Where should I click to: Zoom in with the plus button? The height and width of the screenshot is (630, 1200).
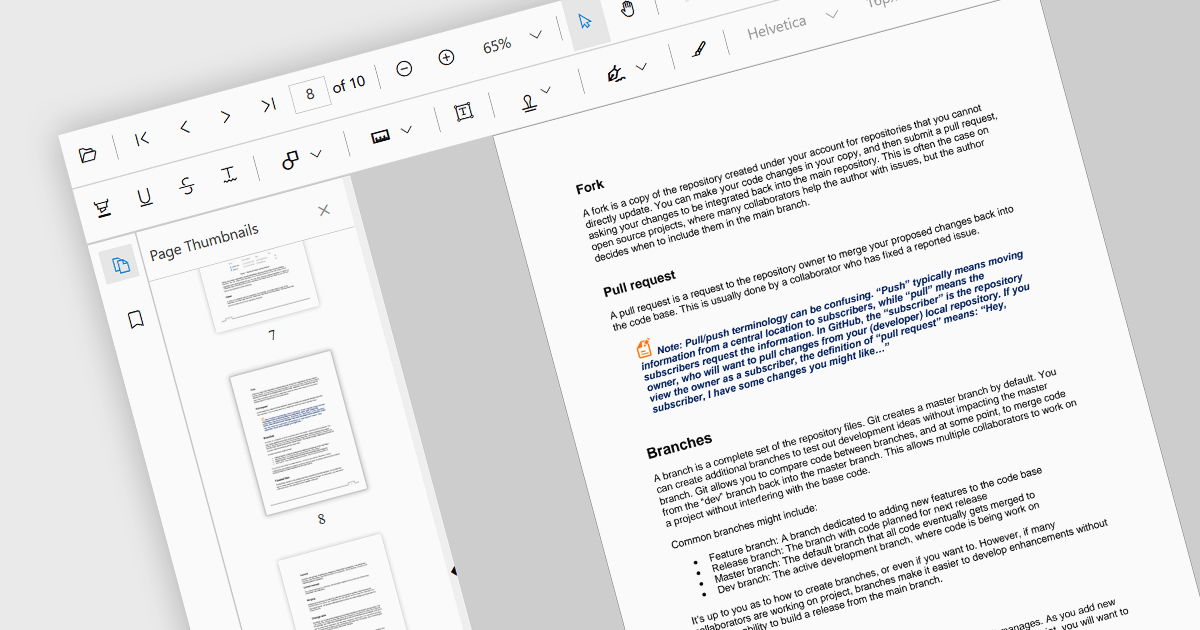[x=446, y=58]
